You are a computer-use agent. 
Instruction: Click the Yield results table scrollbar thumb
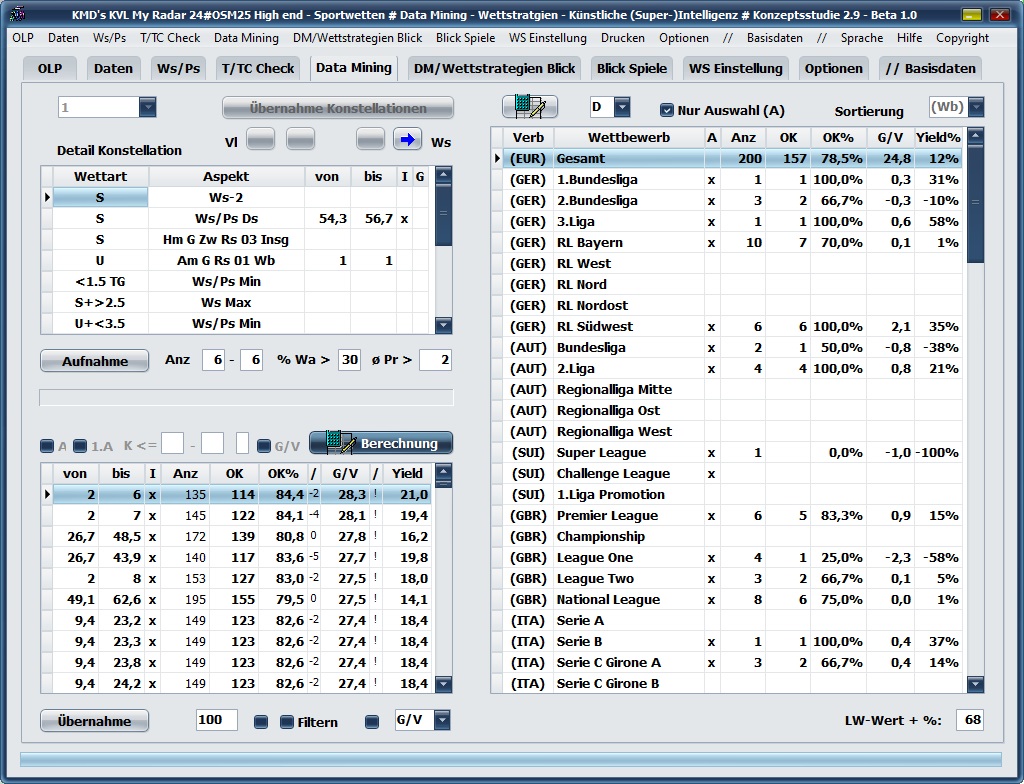point(443,484)
